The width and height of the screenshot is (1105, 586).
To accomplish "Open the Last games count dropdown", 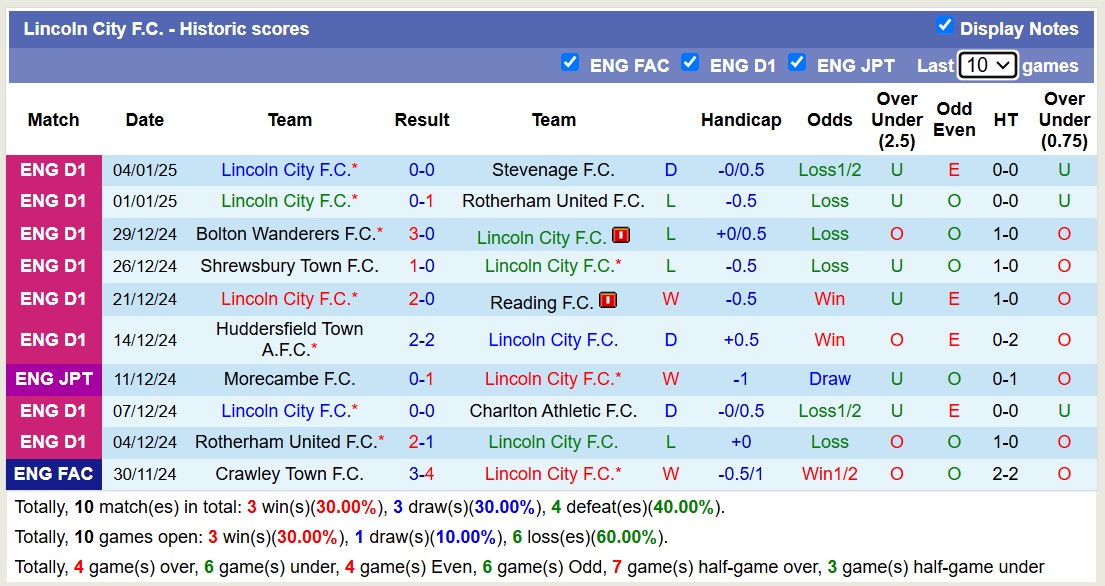I will click(989, 64).
